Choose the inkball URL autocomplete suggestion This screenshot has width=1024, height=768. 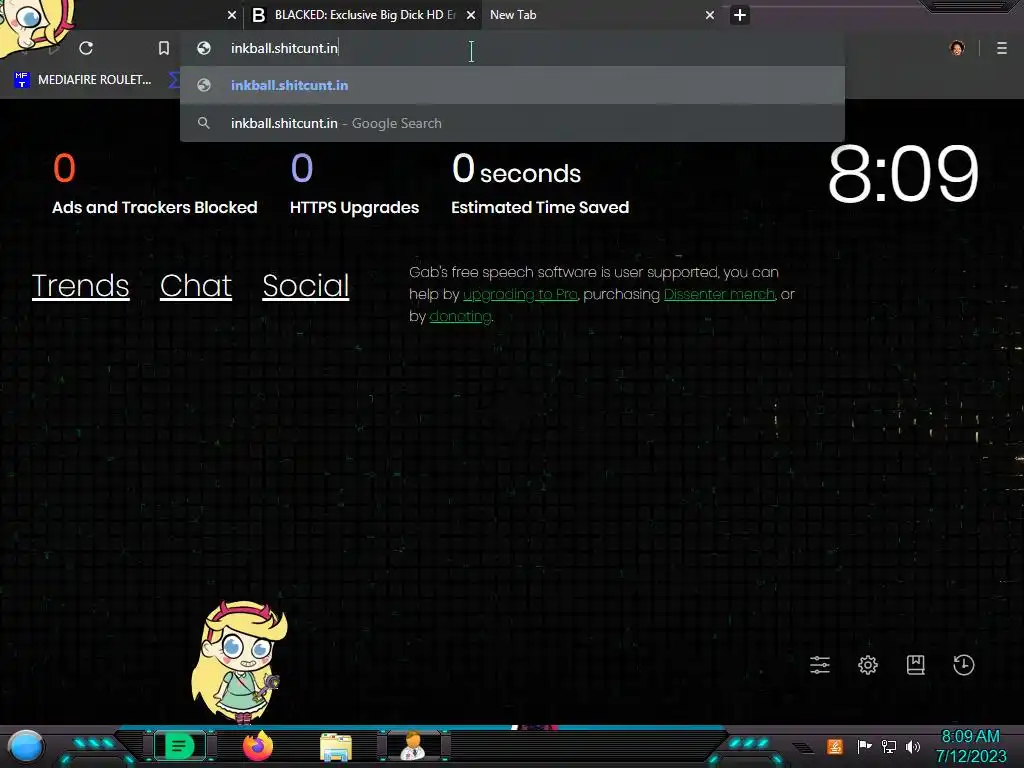point(512,86)
